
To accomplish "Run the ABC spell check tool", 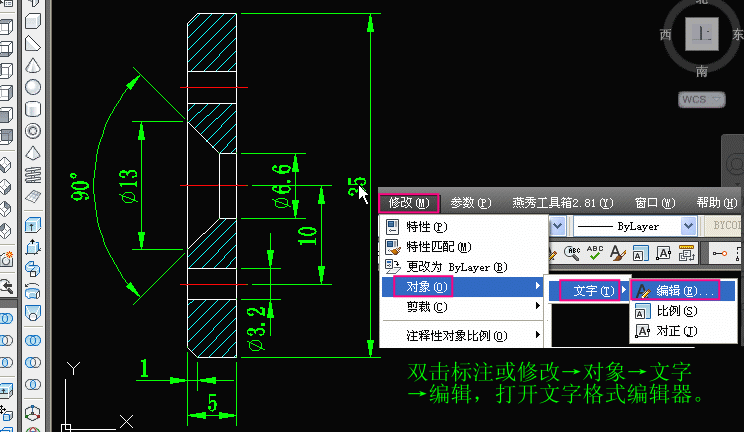I will pos(595,253).
